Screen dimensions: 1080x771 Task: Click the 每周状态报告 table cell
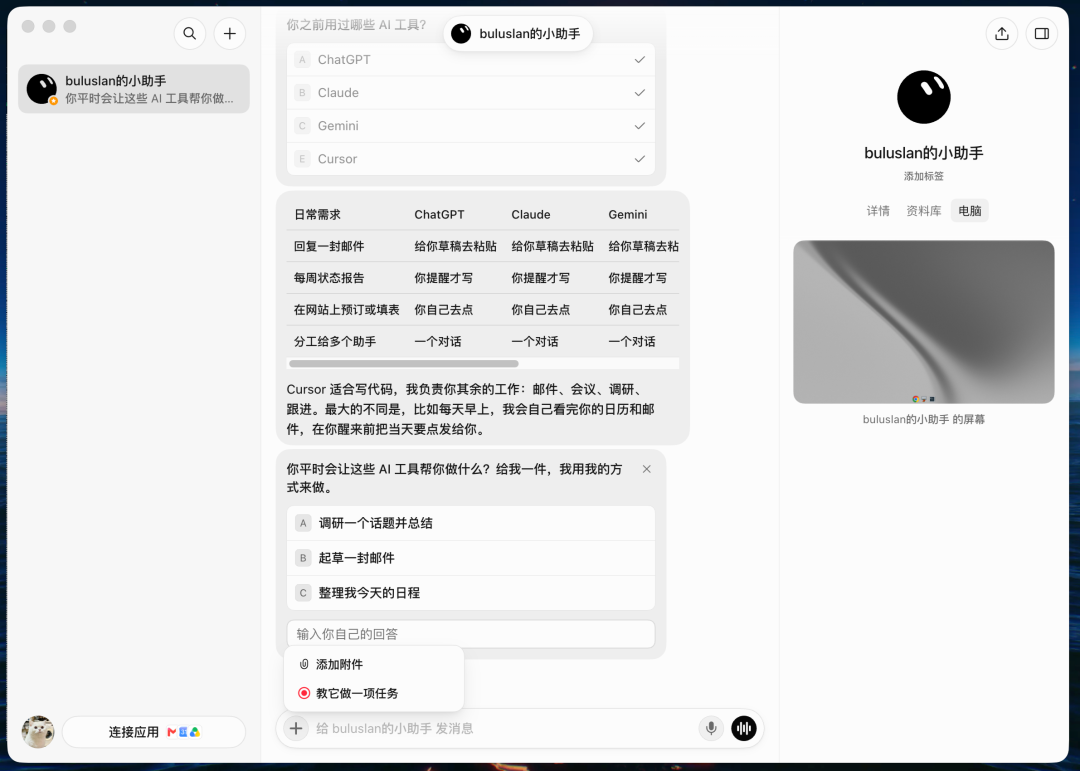329,278
